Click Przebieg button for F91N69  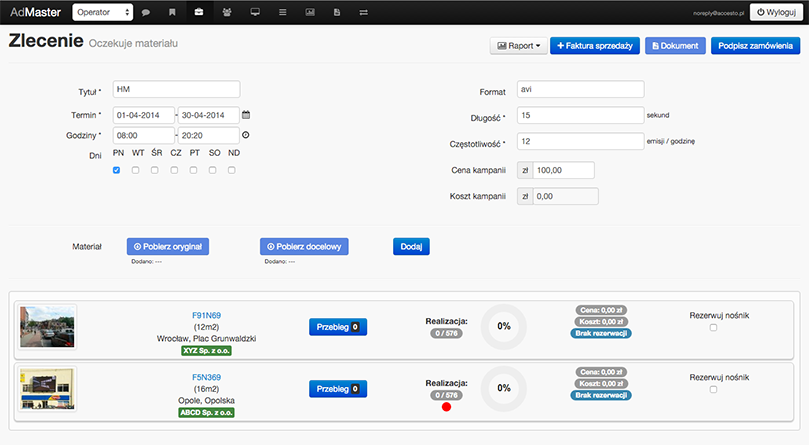pos(338,327)
